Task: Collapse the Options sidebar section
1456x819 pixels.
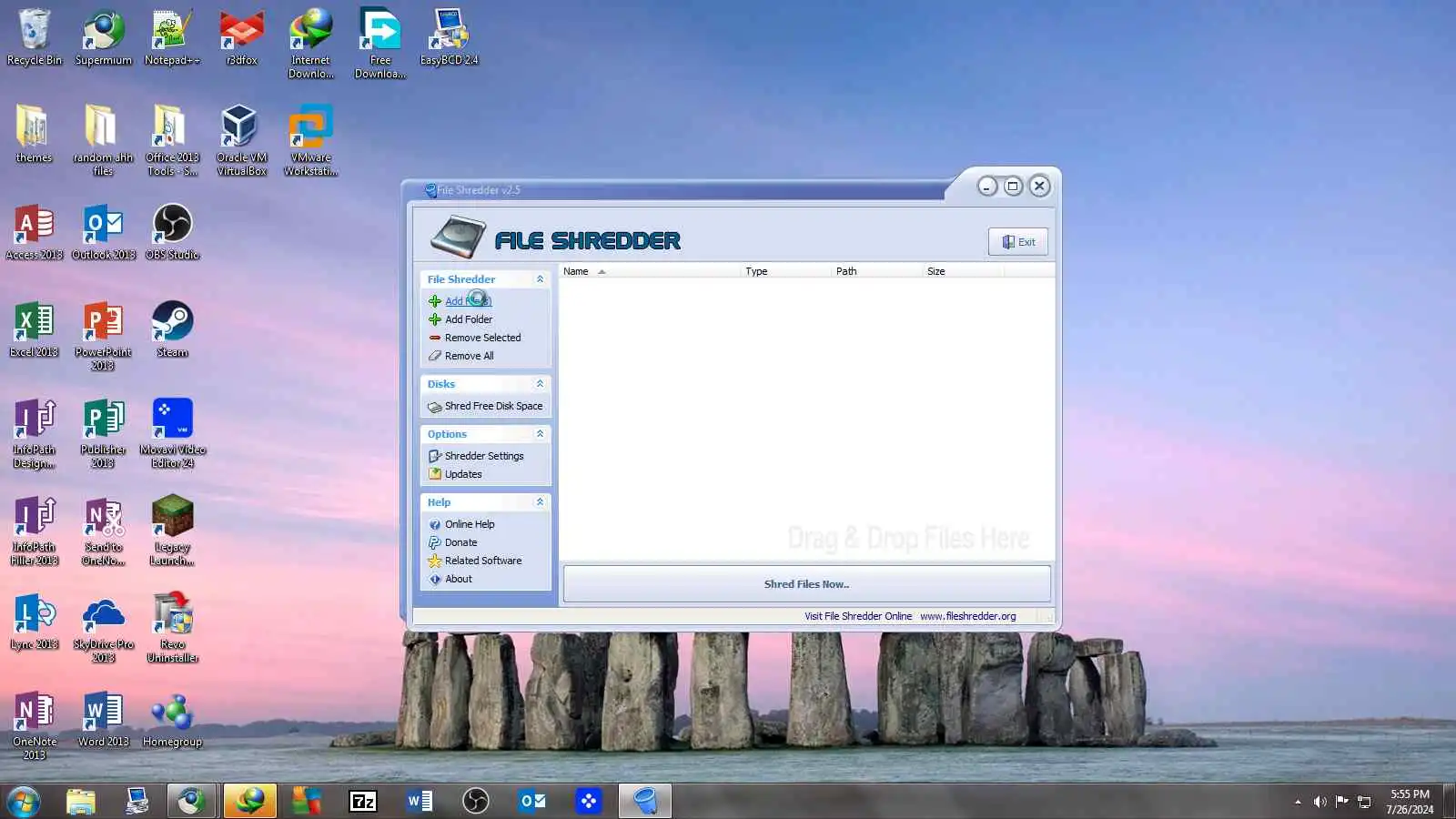Action: (x=540, y=434)
